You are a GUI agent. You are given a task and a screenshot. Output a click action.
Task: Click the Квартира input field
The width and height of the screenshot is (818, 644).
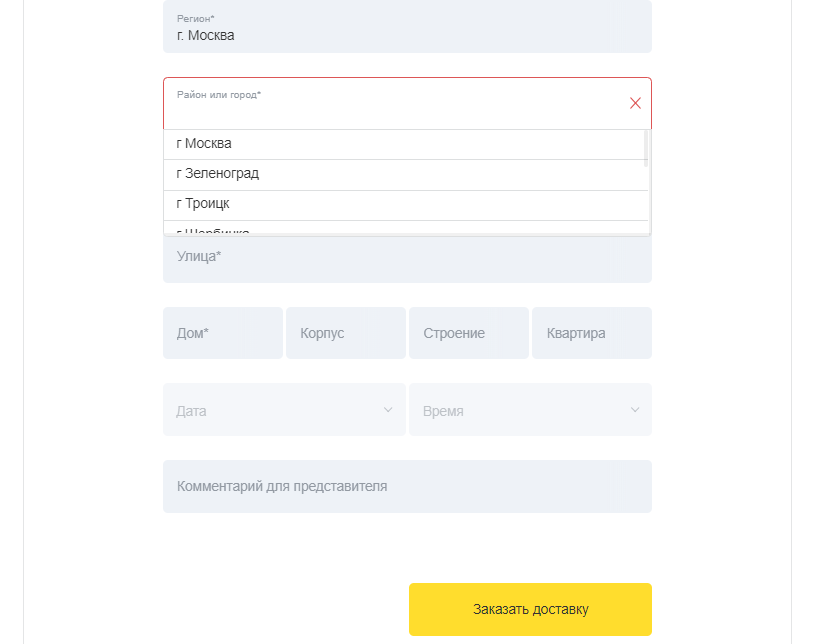pos(592,333)
